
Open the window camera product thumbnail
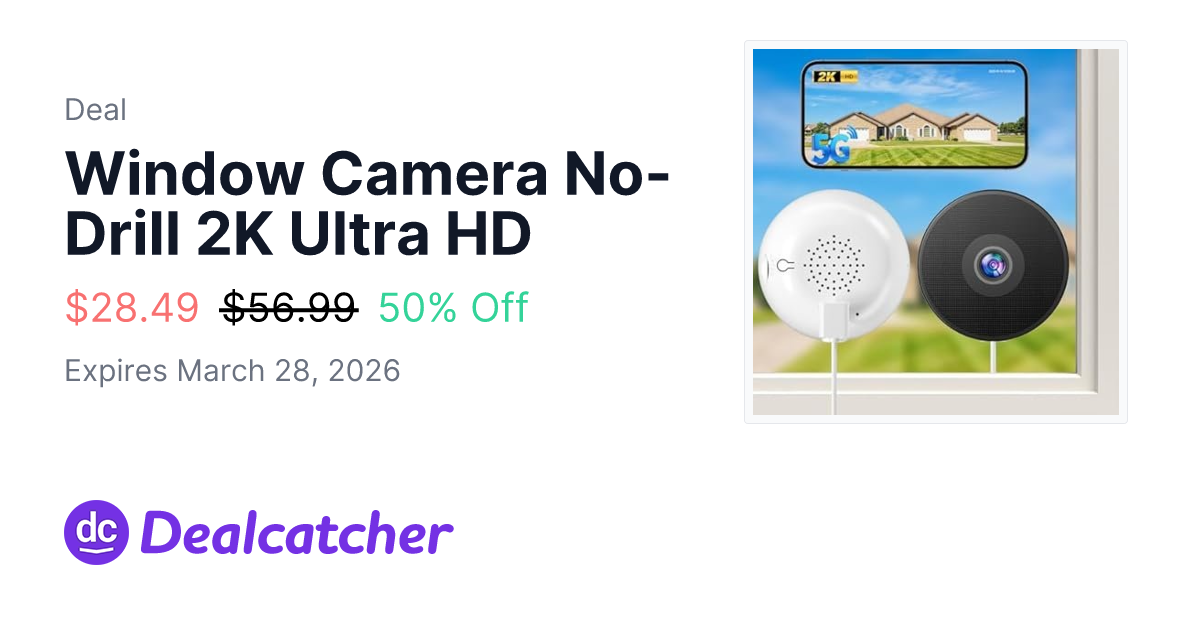(x=935, y=232)
